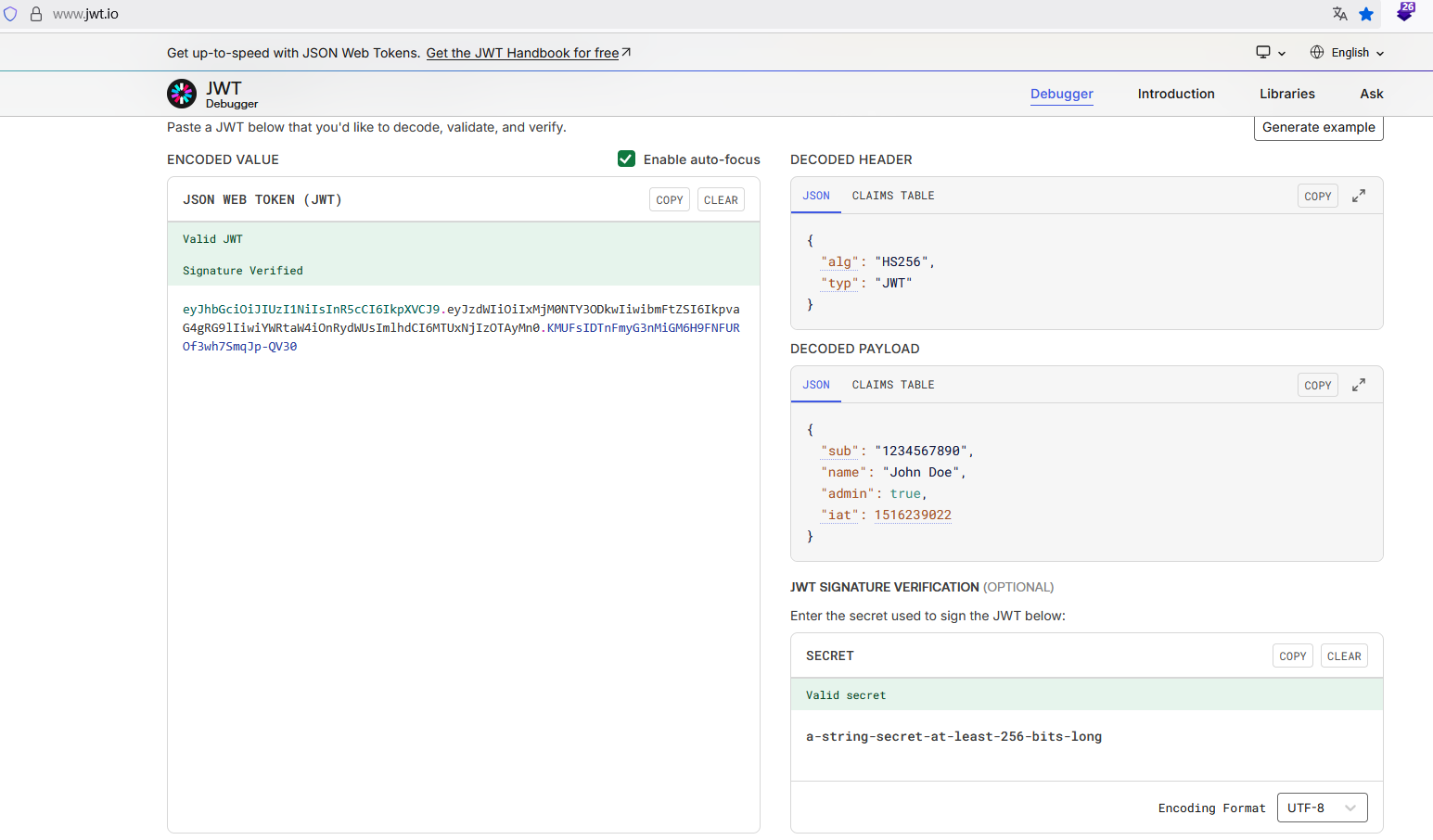Clear the encoded JSON Web Token

pos(721,200)
